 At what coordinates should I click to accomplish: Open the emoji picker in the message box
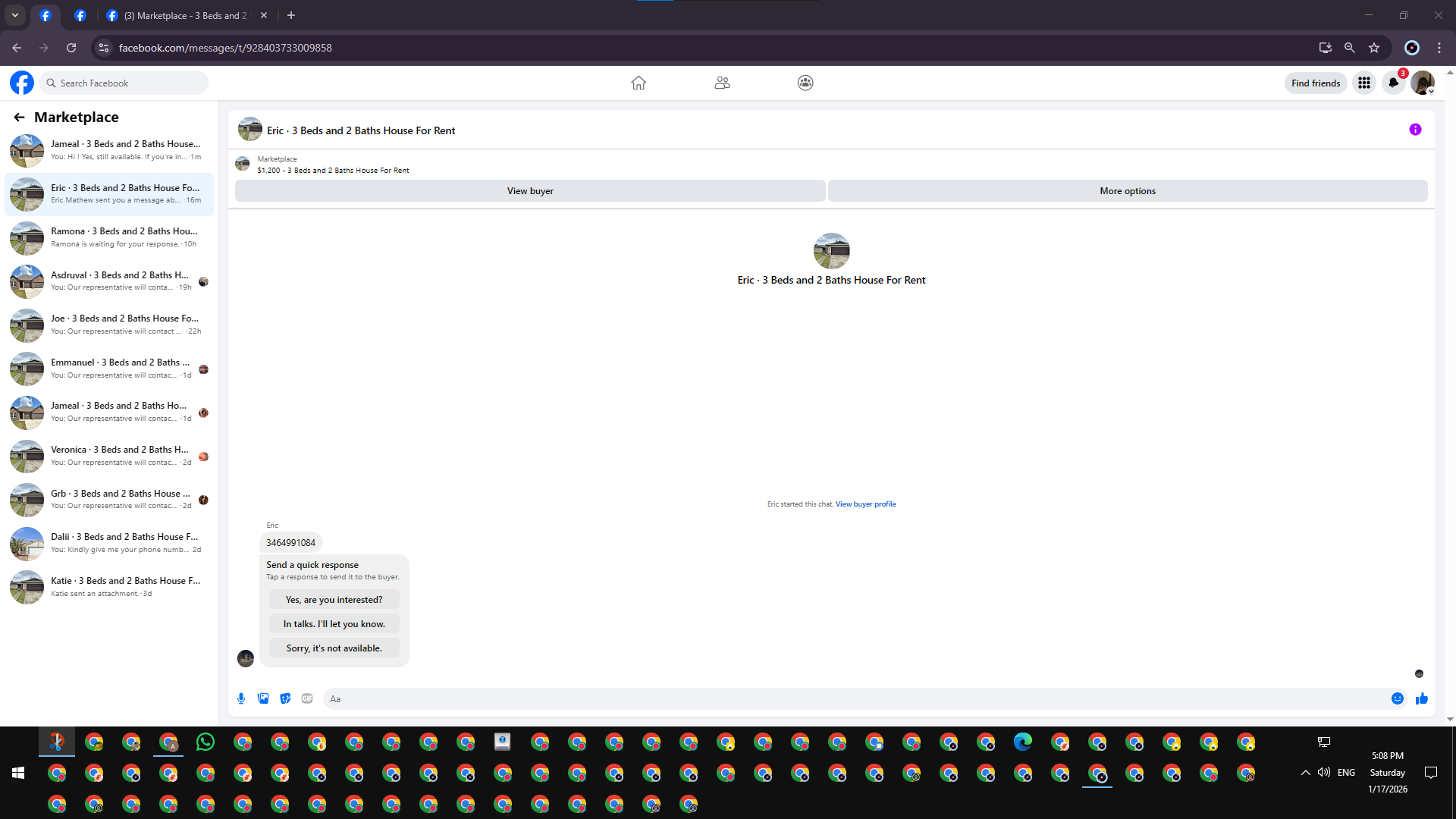(1398, 698)
